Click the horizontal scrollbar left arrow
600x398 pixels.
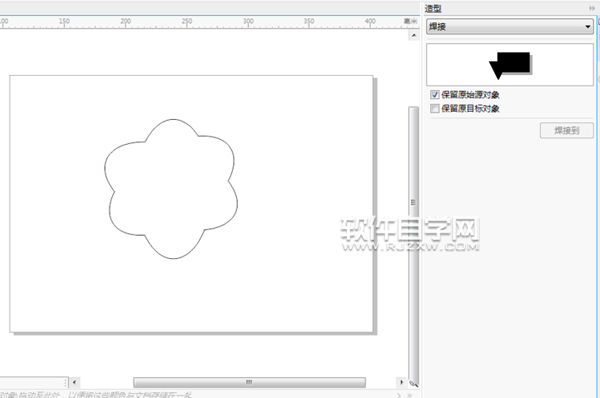click(74, 382)
